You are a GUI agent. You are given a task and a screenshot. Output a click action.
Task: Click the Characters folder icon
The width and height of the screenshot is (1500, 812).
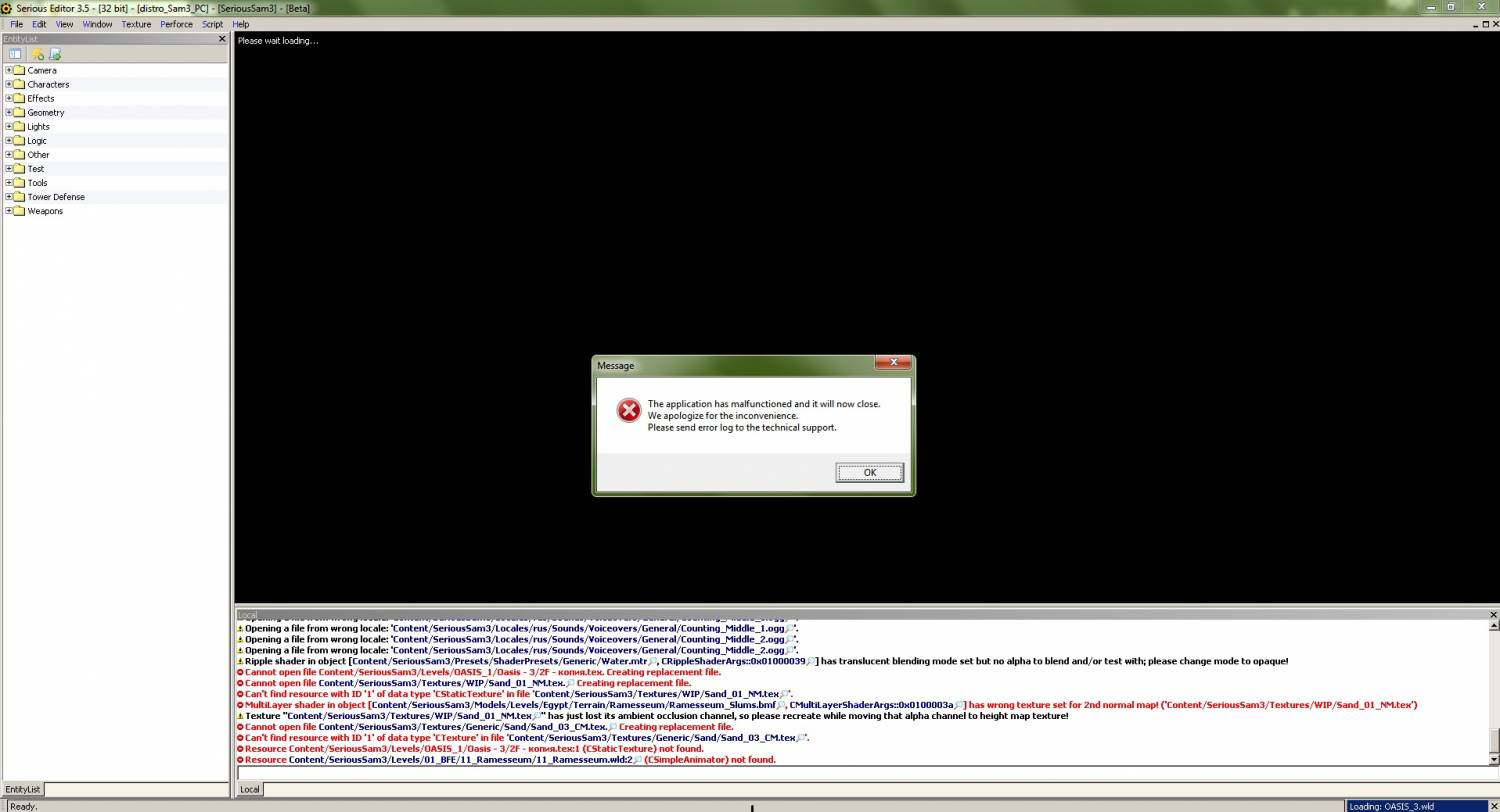(19, 84)
